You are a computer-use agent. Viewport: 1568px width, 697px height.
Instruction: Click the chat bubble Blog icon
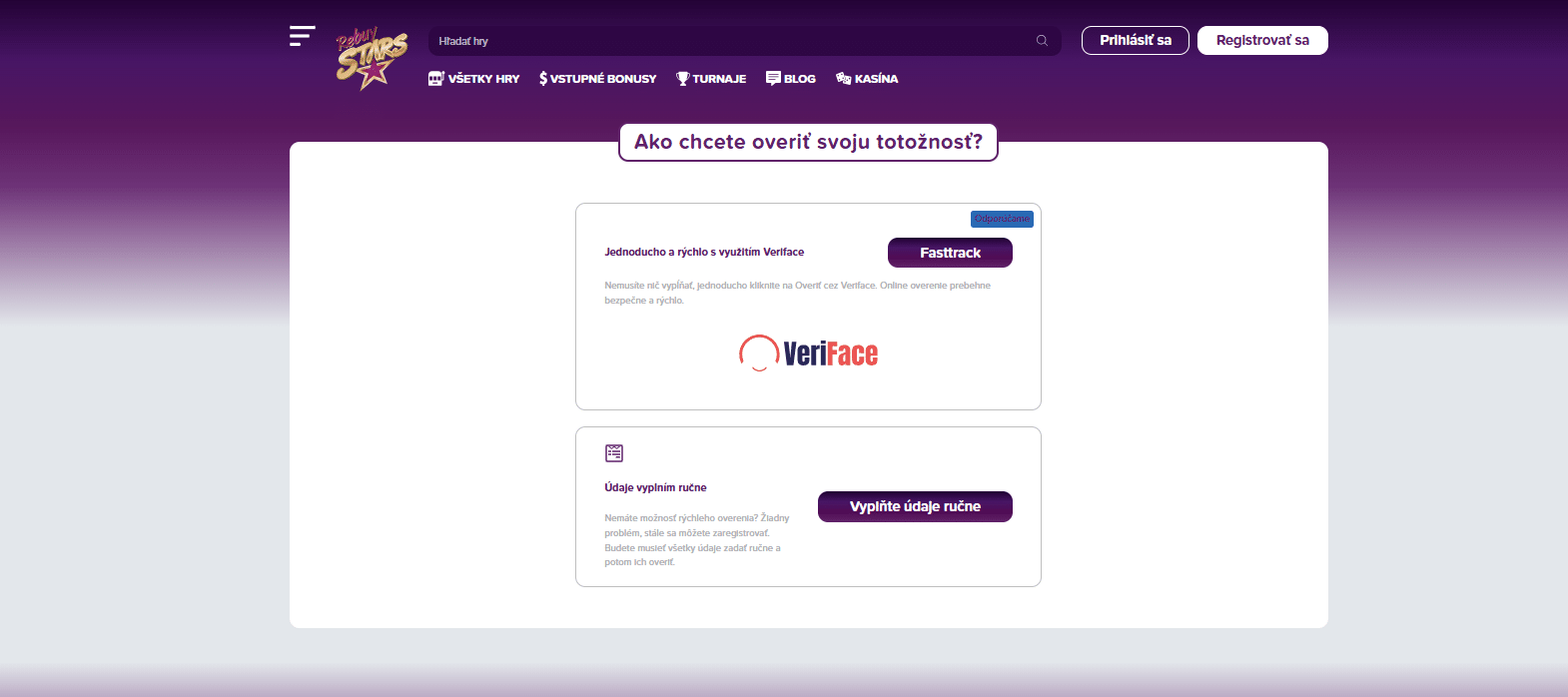click(x=773, y=78)
